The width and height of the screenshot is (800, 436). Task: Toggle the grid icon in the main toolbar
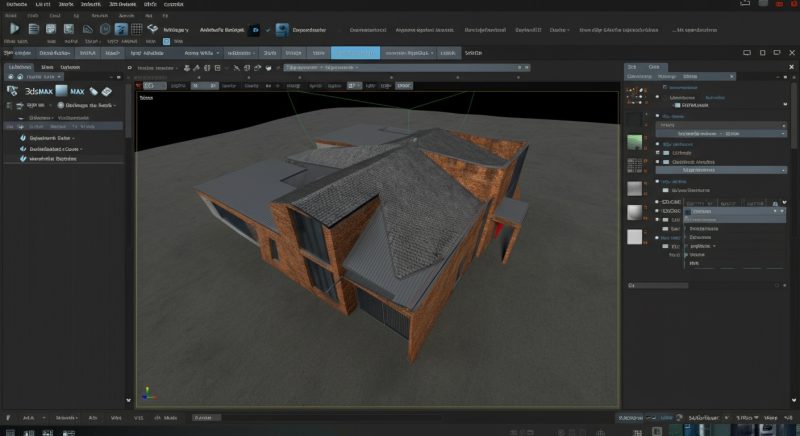pos(137,29)
